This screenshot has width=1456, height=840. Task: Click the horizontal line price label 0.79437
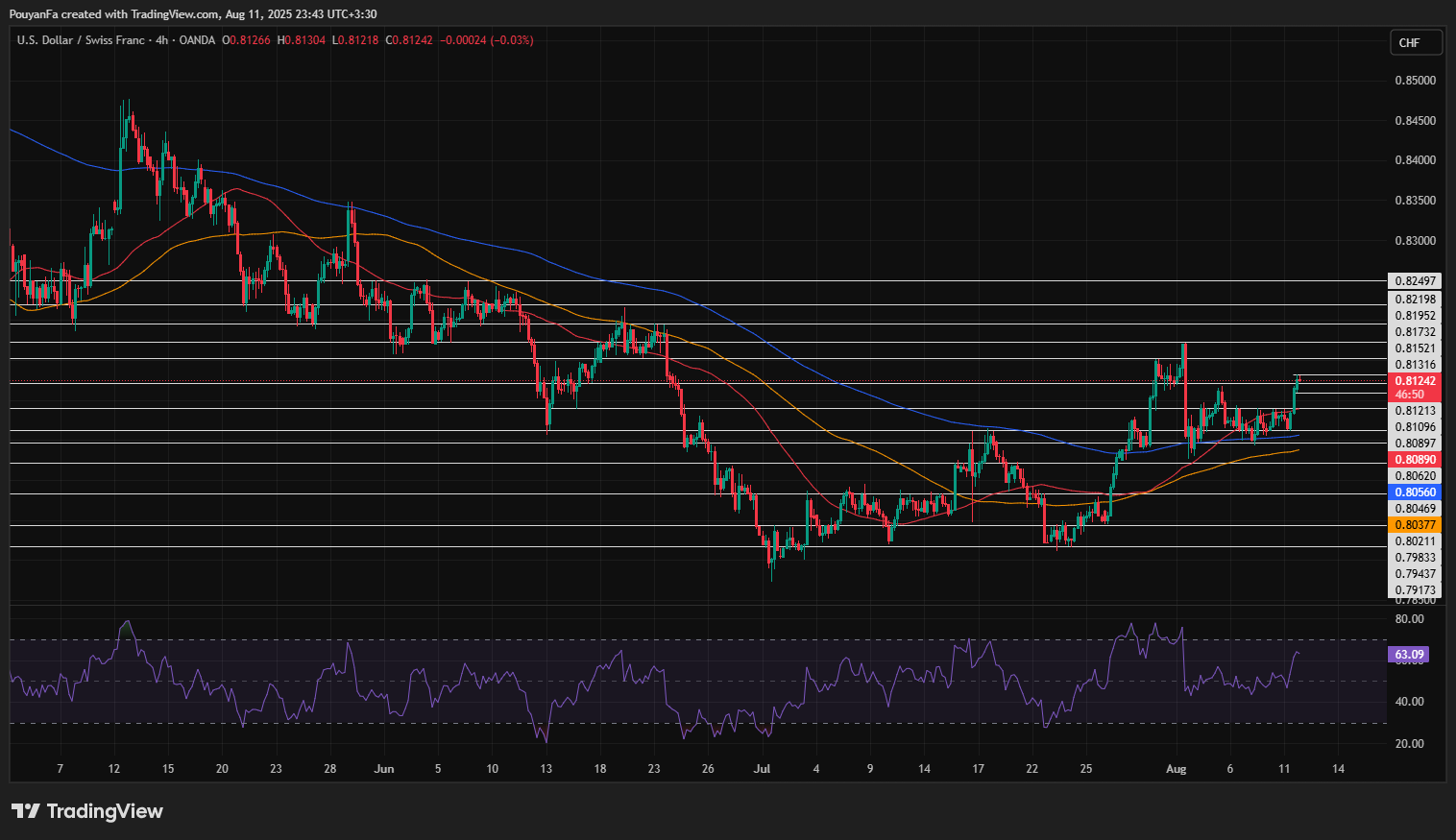(1415, 574)
